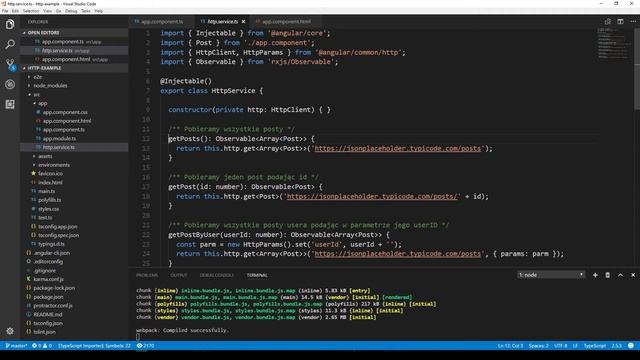
Task: Expand the environments folder
Action: 54,165
